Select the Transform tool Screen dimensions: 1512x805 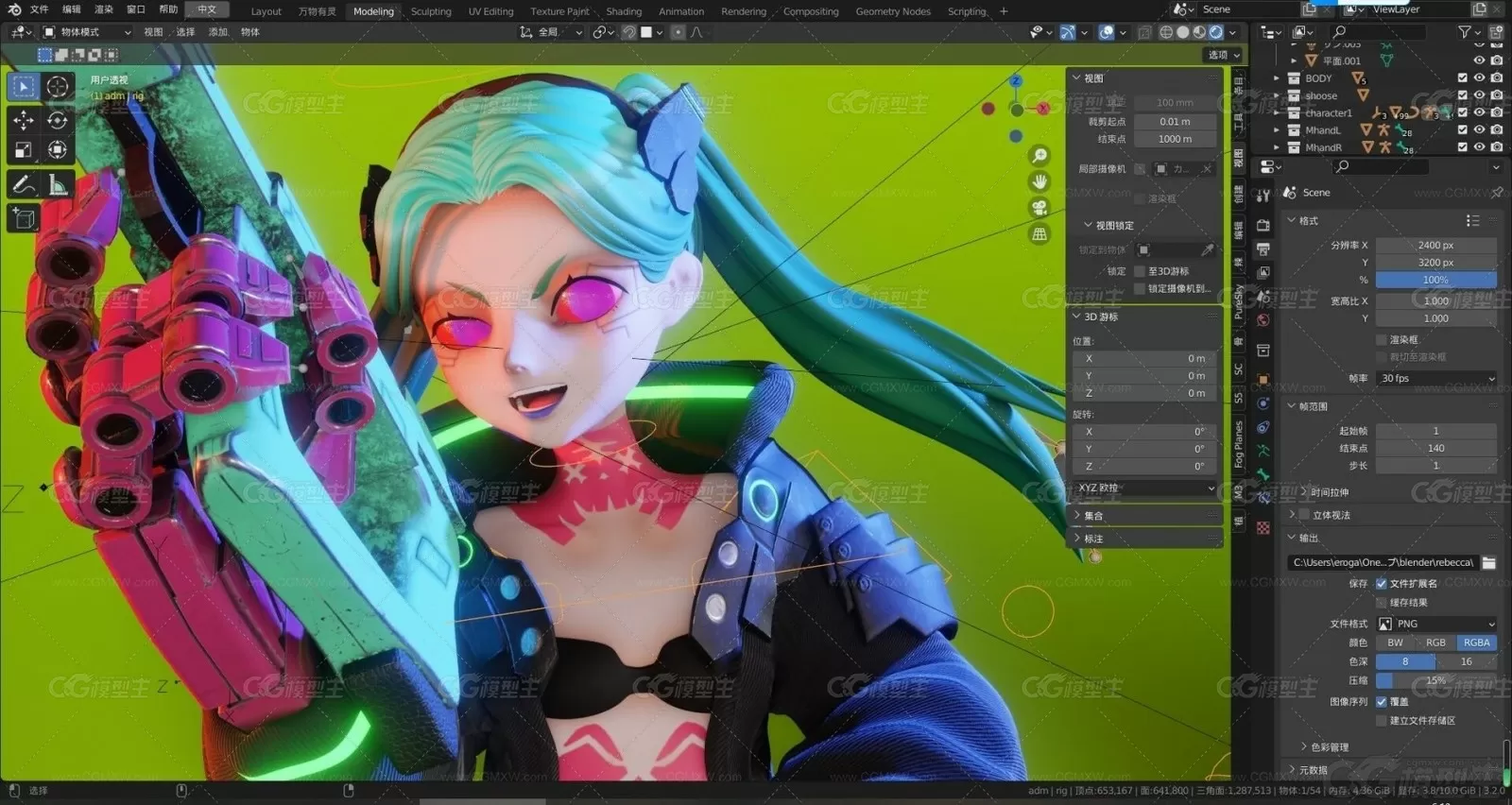point(58,150)
